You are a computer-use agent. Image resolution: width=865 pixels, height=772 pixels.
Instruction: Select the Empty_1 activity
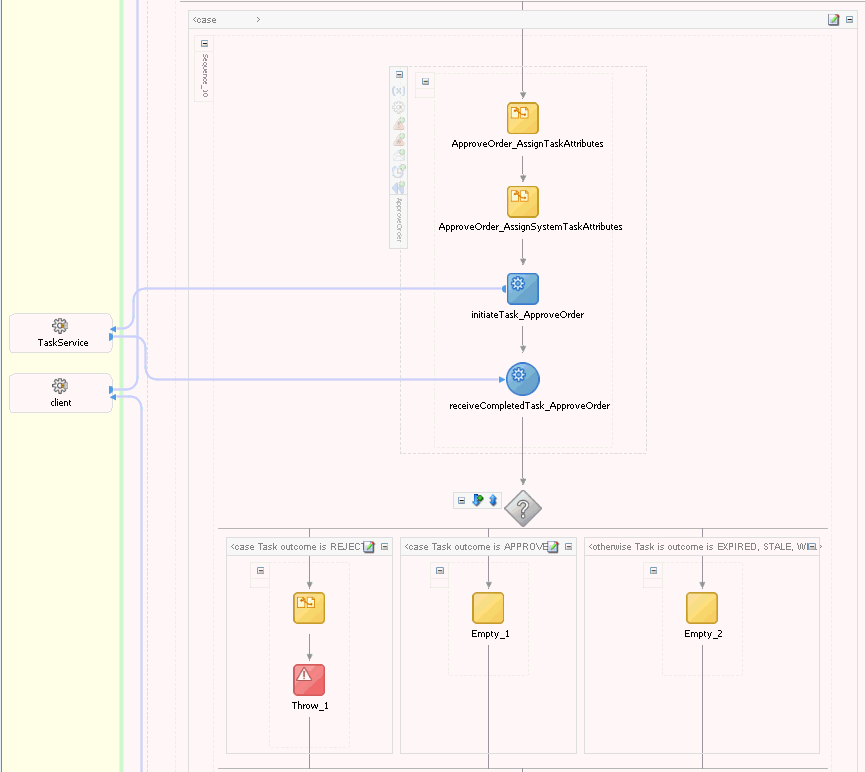click(x=488, y=605)
